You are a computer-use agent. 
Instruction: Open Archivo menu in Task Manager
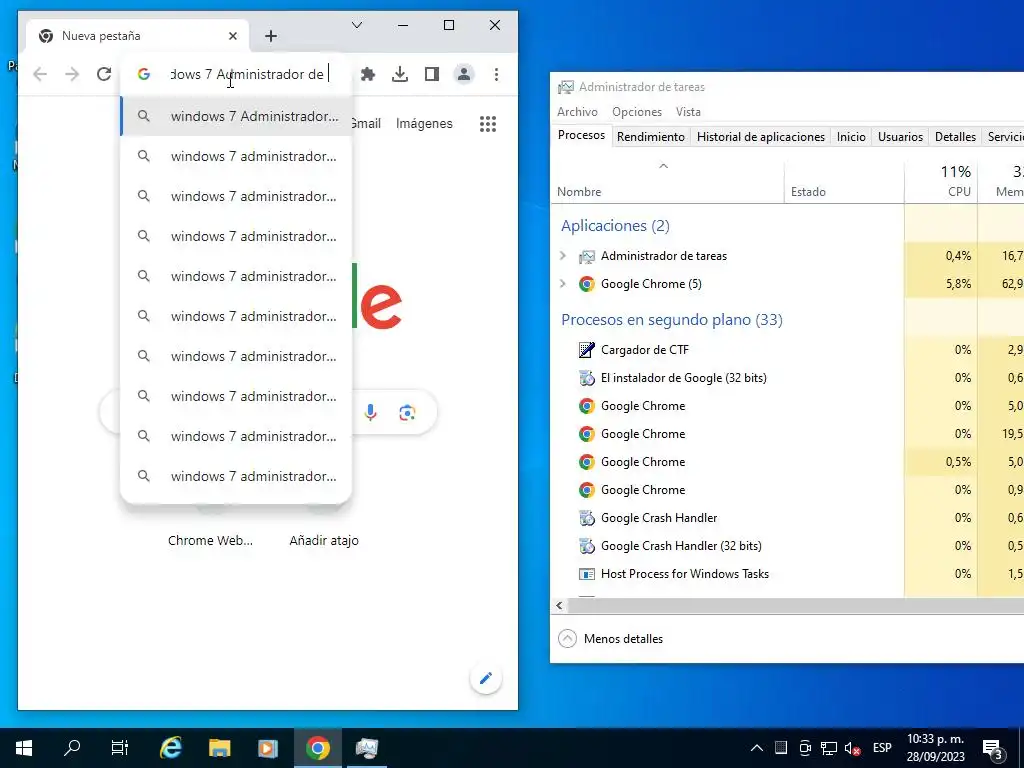[577, 112]
